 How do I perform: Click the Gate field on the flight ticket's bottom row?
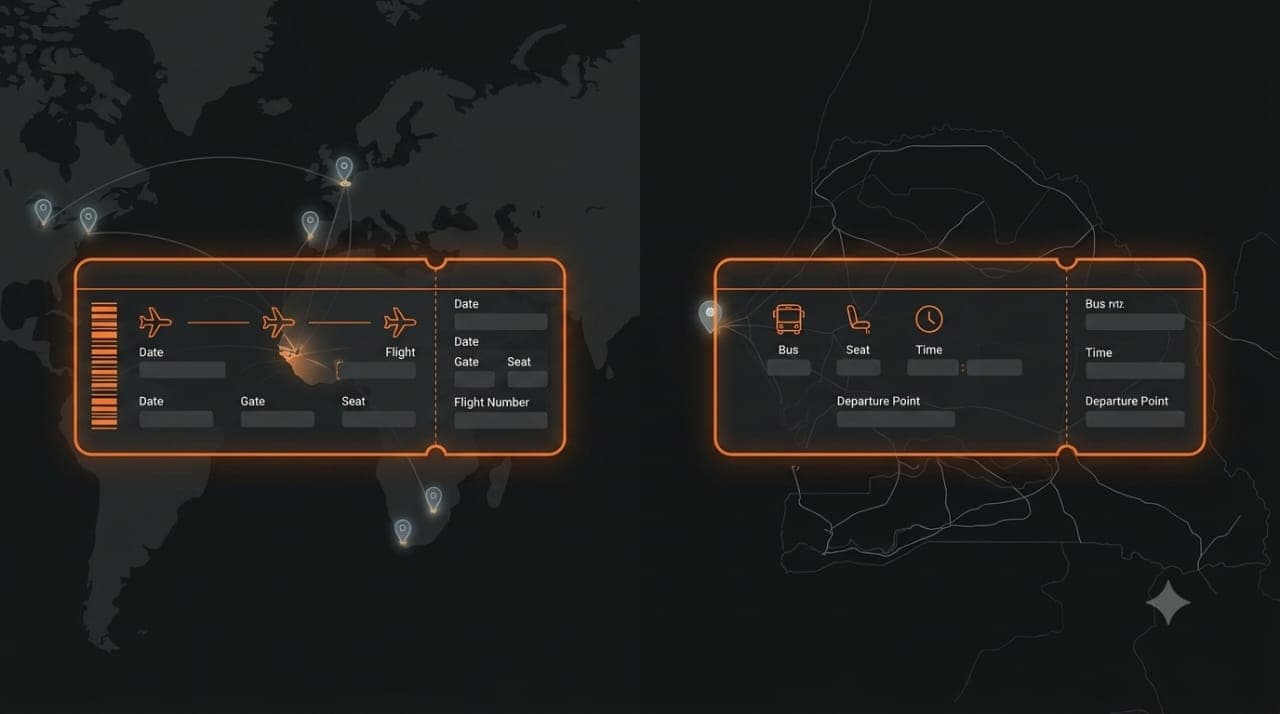coord(277,419)
